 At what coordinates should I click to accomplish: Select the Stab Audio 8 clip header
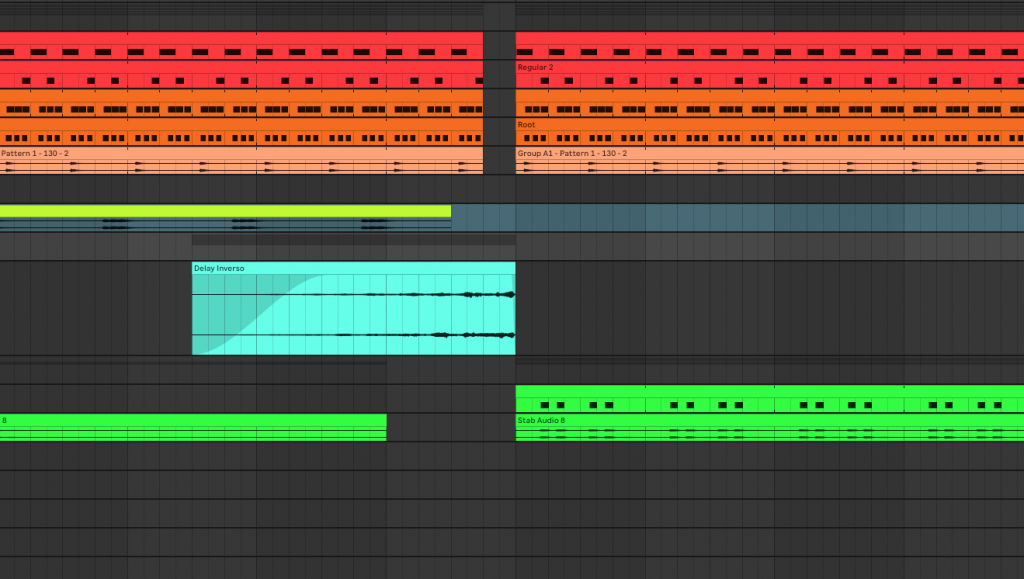point(769,420)
